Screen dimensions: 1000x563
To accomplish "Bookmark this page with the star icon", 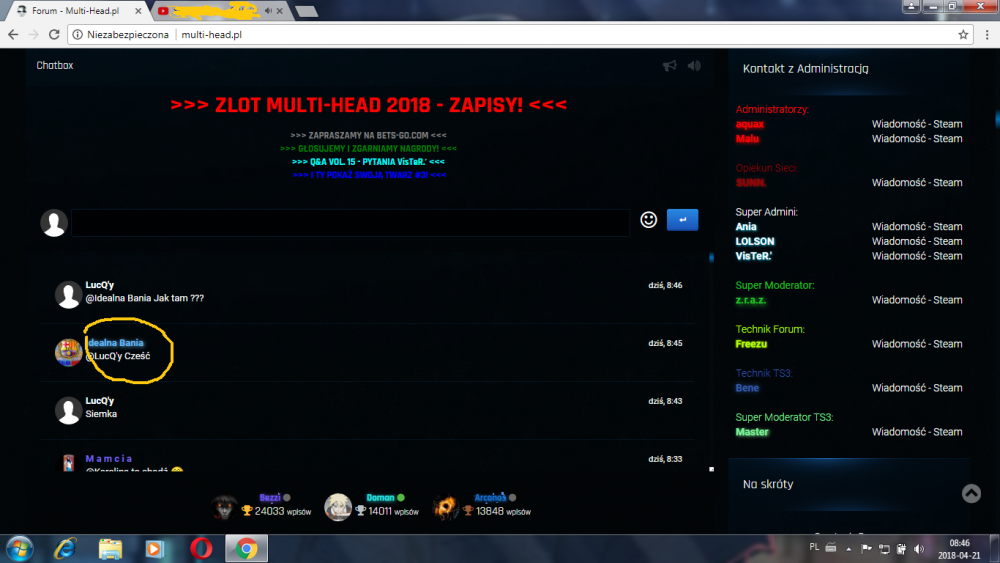I will [963, 34].
